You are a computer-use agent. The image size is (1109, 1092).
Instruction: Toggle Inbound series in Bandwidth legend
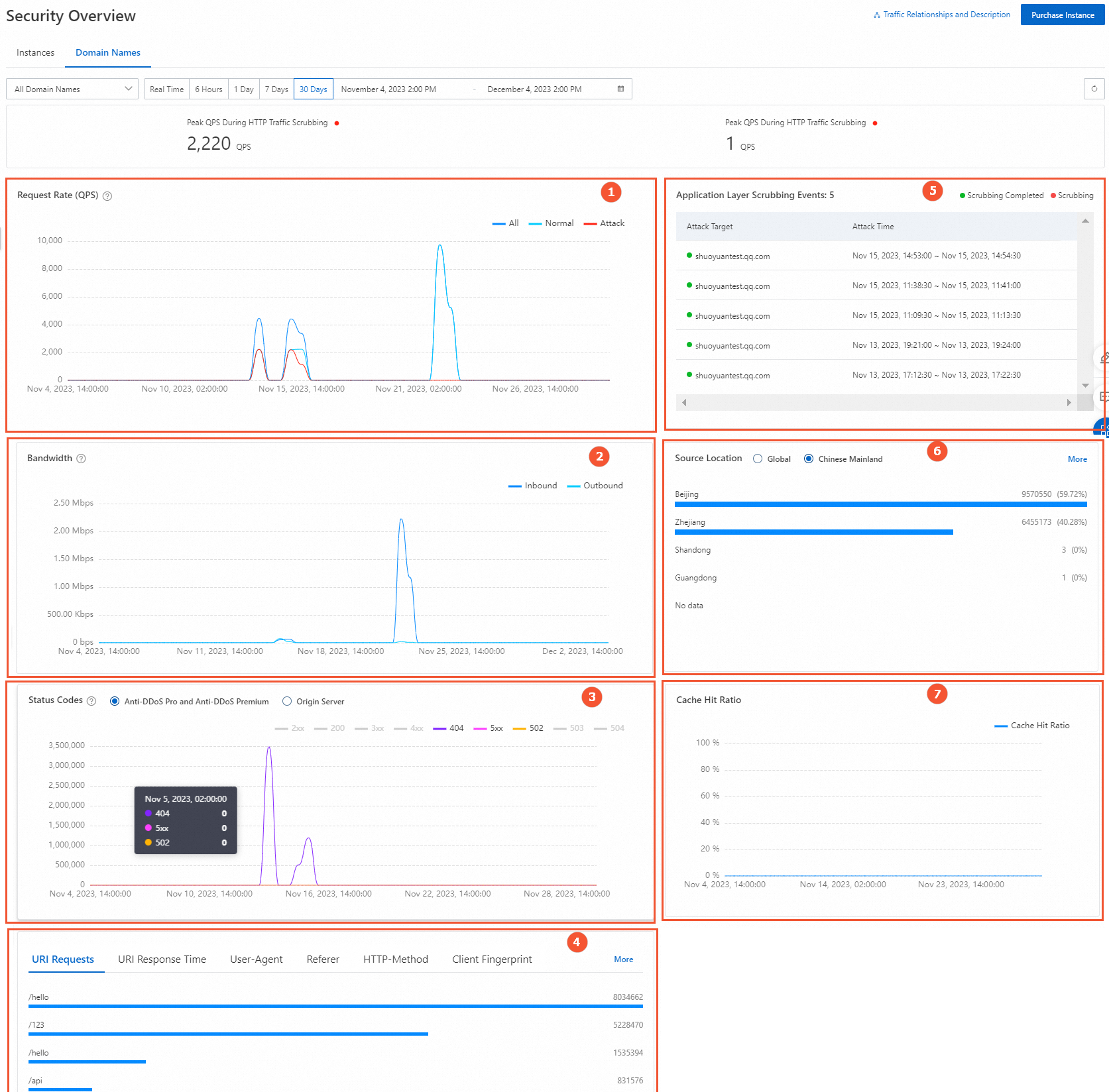(532, 486)
